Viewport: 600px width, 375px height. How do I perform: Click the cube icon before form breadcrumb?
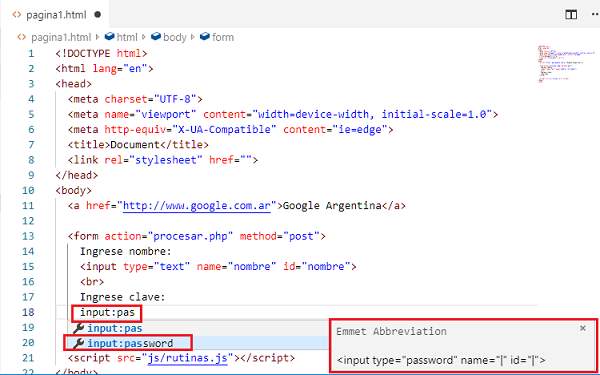point(205,36)
